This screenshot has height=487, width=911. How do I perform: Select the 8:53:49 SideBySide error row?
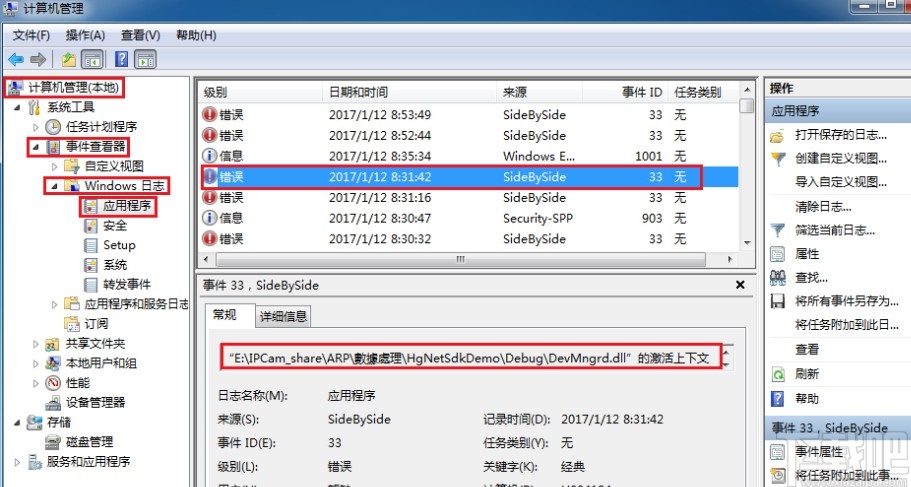469,114
